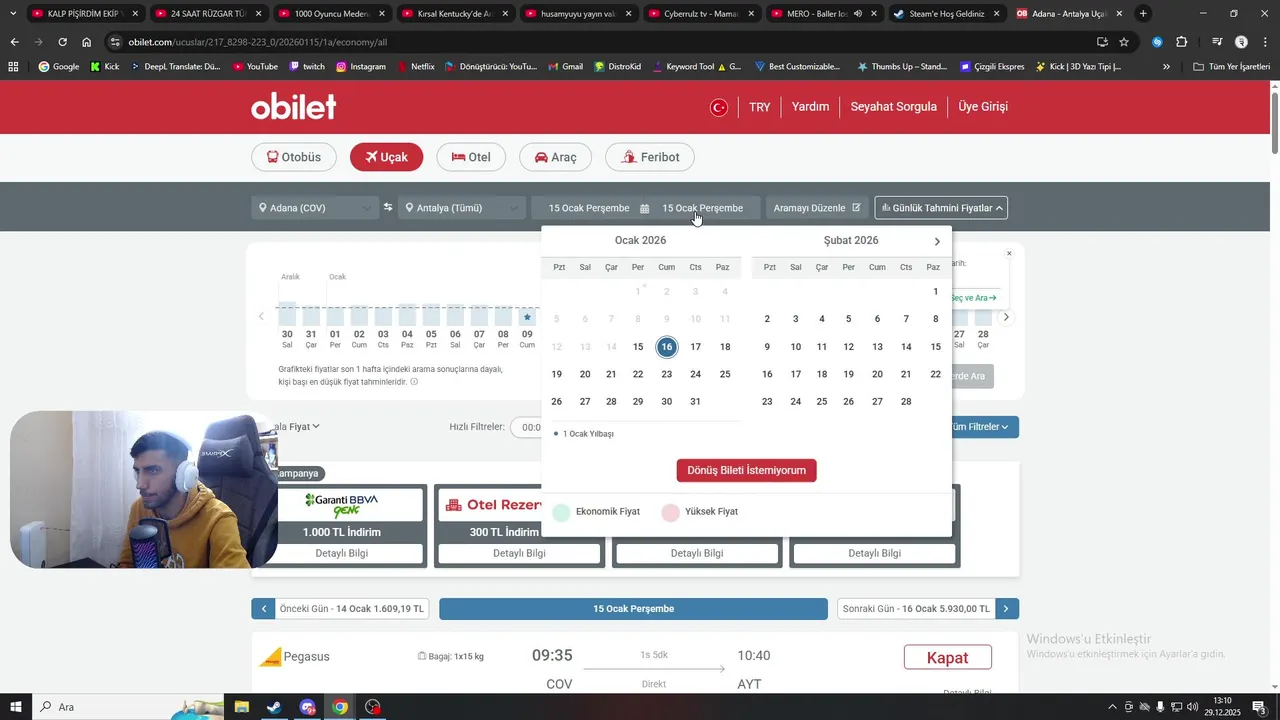
Task: Open Windows notification center
Action: click(1259, 707)
